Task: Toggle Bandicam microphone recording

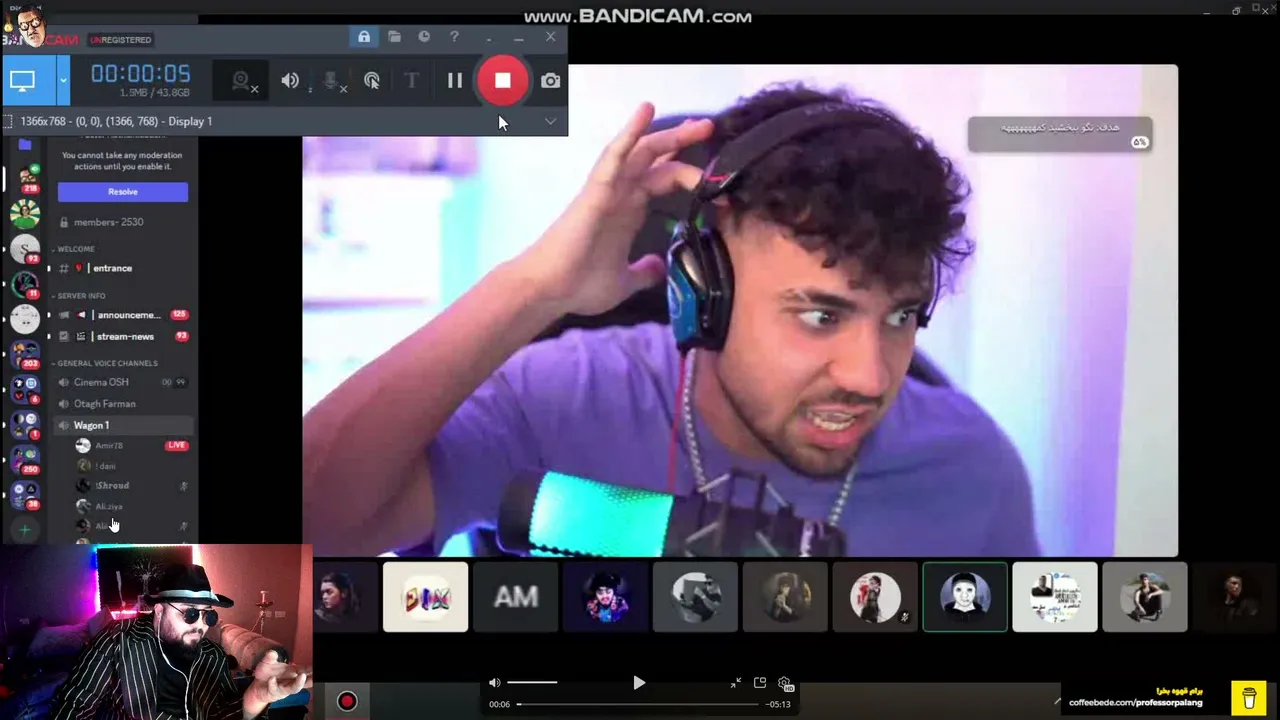Action: 333,81
